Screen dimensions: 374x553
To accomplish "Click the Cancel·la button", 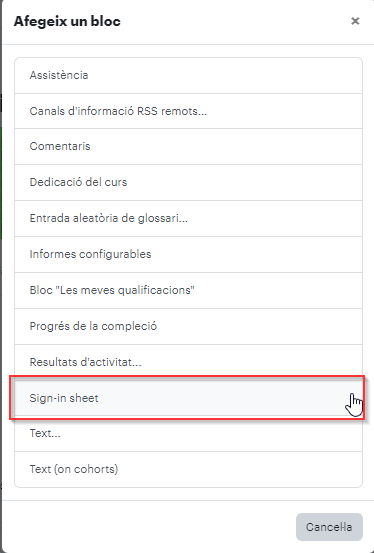I will point(329,527).
